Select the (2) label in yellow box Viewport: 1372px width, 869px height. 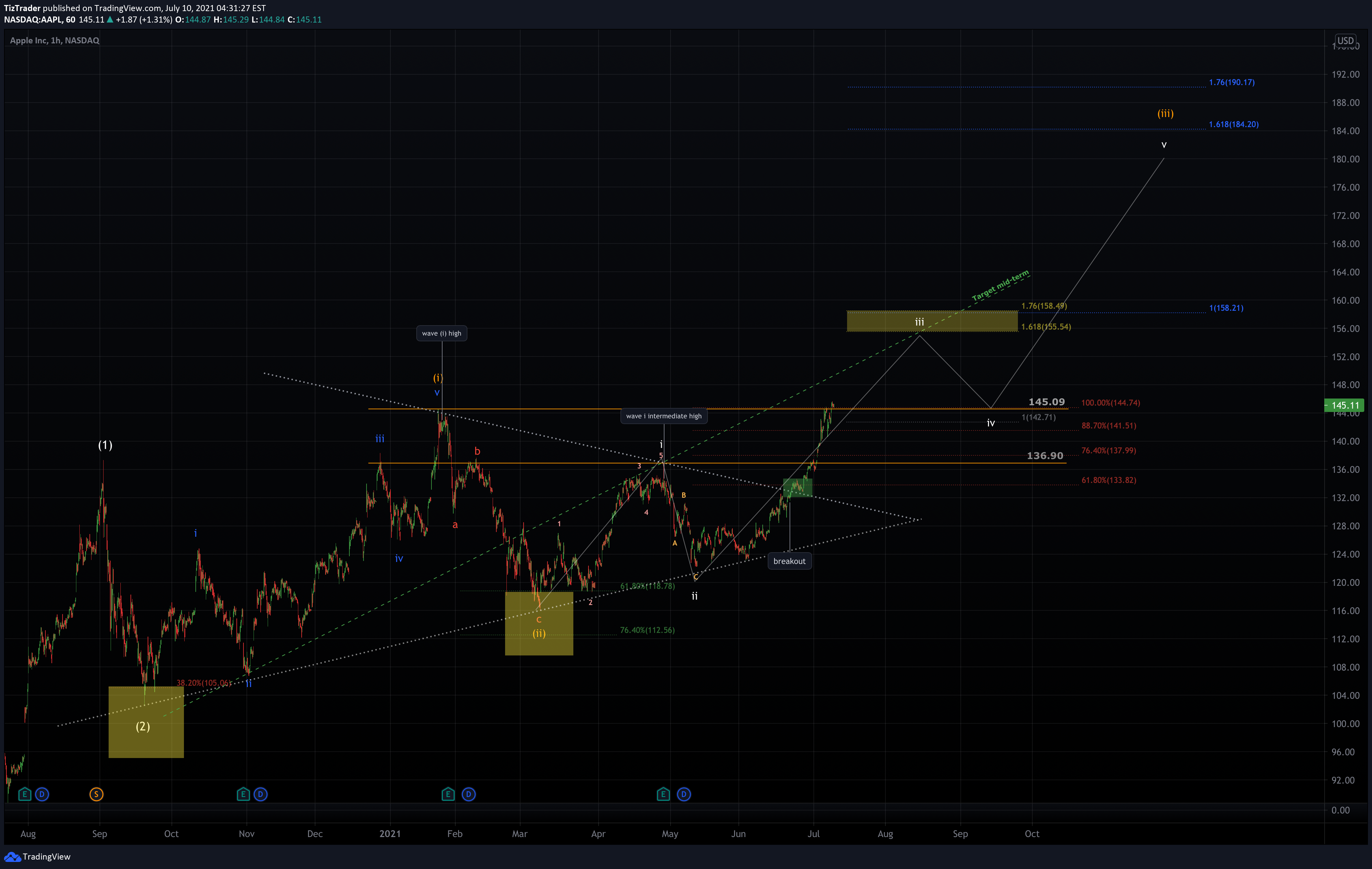pos(143,726)
